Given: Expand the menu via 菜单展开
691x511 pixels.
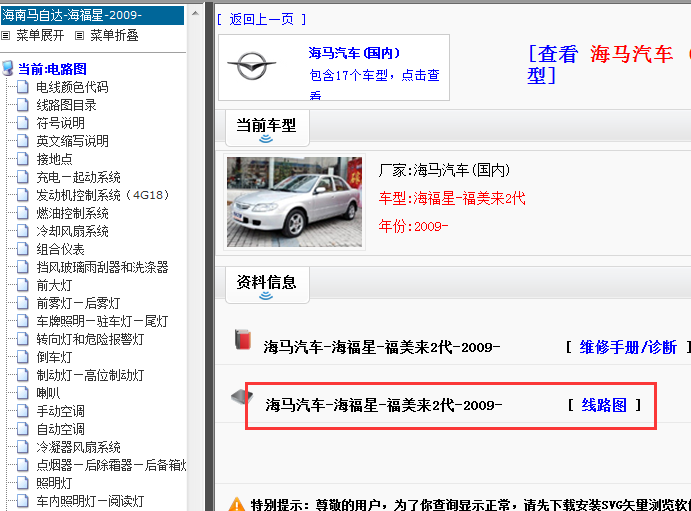Looking at the screenshot, I should [x=40, y=35].
